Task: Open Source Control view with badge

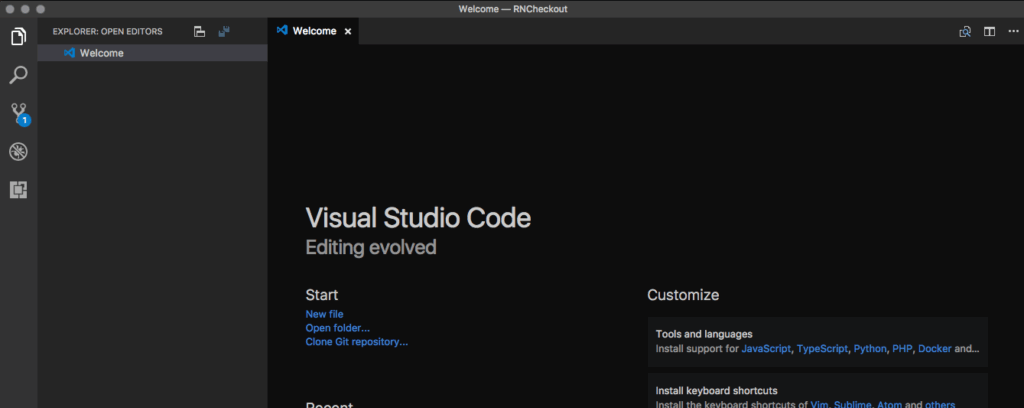Action: coord(19,114)
